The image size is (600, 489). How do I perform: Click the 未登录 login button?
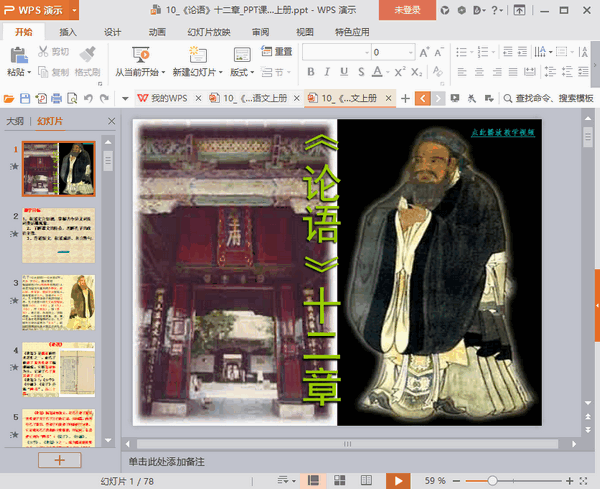(407, 10)
